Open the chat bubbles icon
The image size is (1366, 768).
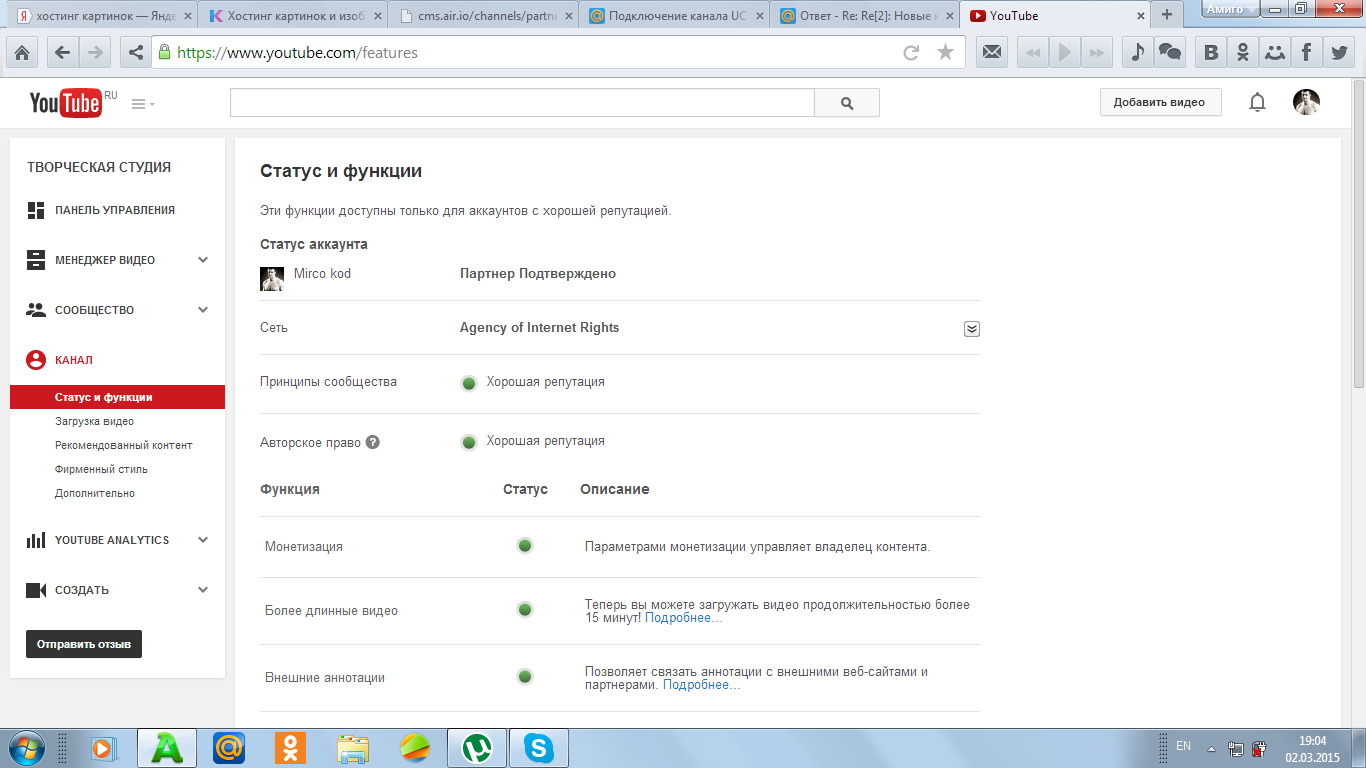click(1169, 53)
